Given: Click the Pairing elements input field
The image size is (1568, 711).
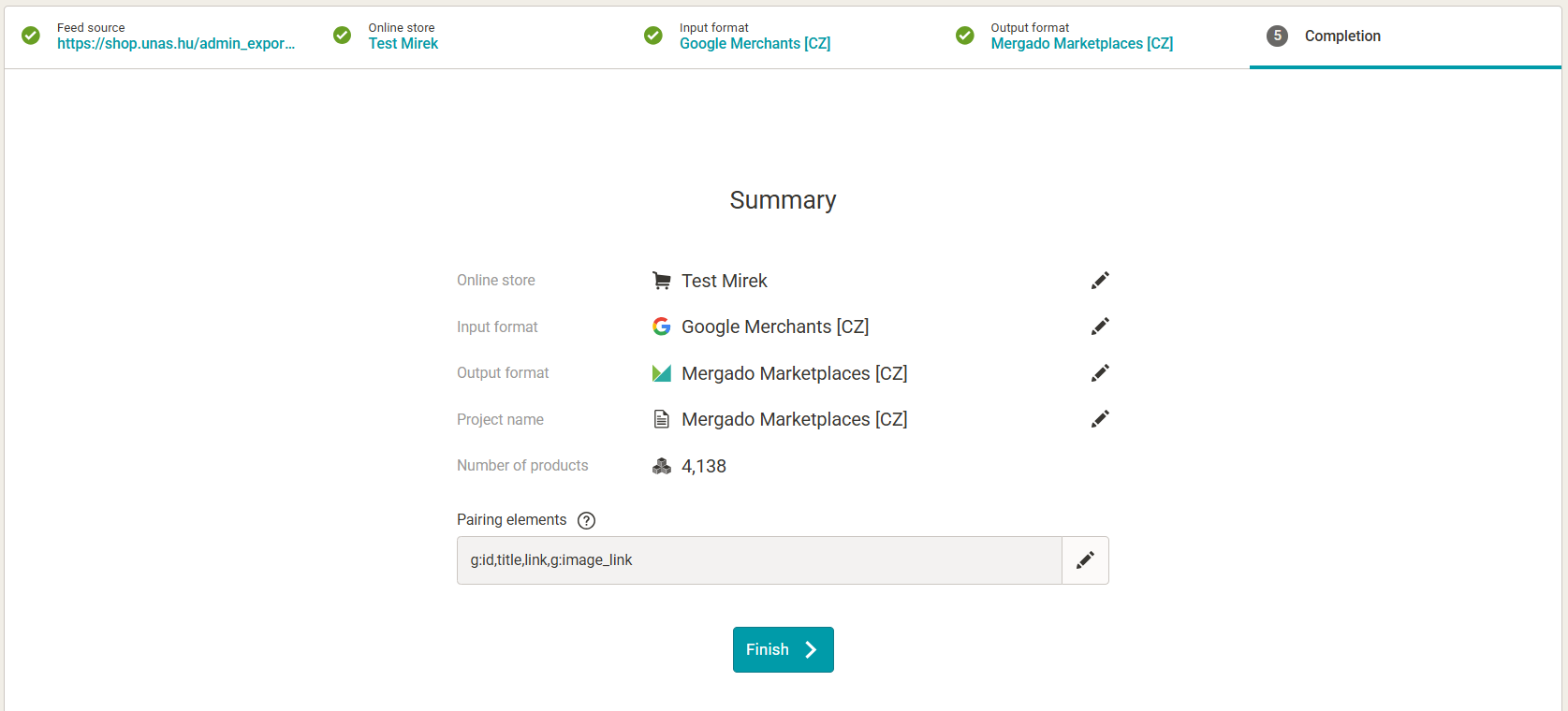Looking at the screenshot, I should pyautogui.click(x=758, y=560).
